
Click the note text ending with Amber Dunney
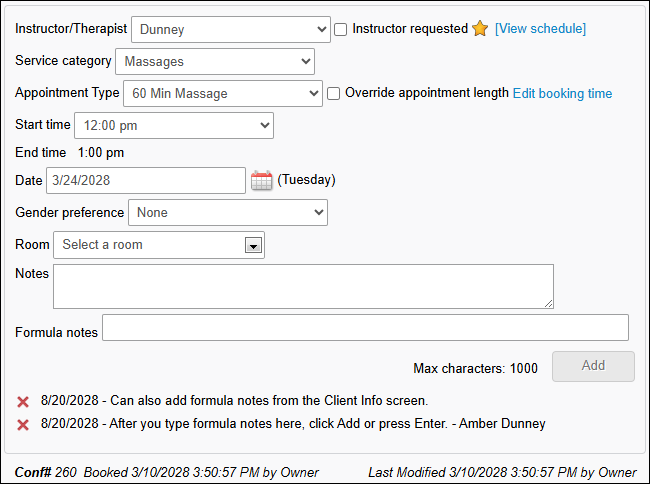coord(293,424)
